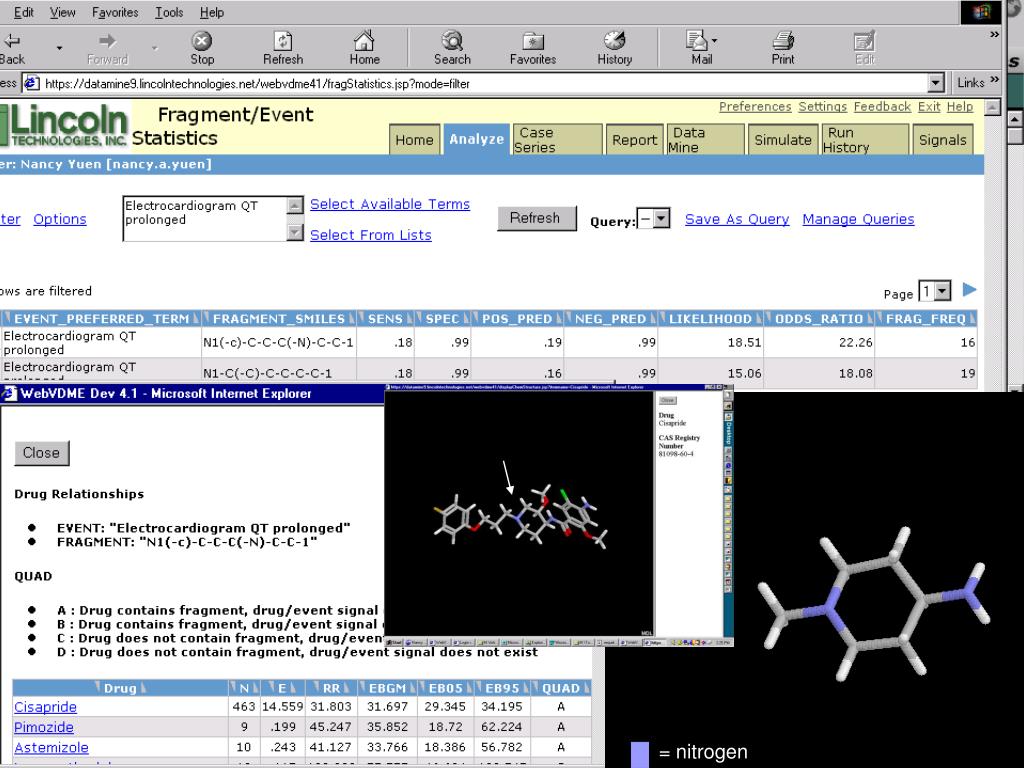Viewport: 1024px width, 768px height.
Task: Select the Electrocardiogram QT prolonged list entry
Action: pyautogui.click(x=191, y=213)
